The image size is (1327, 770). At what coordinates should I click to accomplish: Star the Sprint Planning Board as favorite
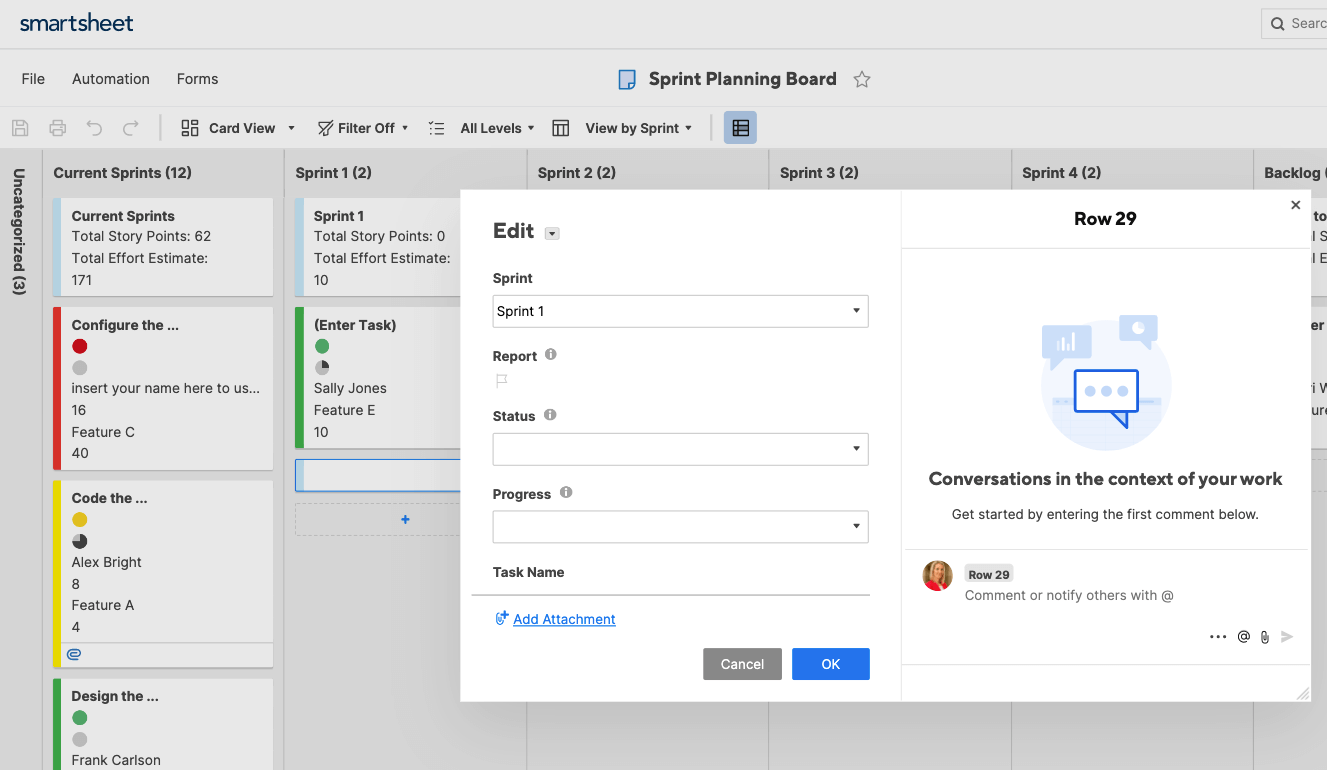[x=861, y=79]
